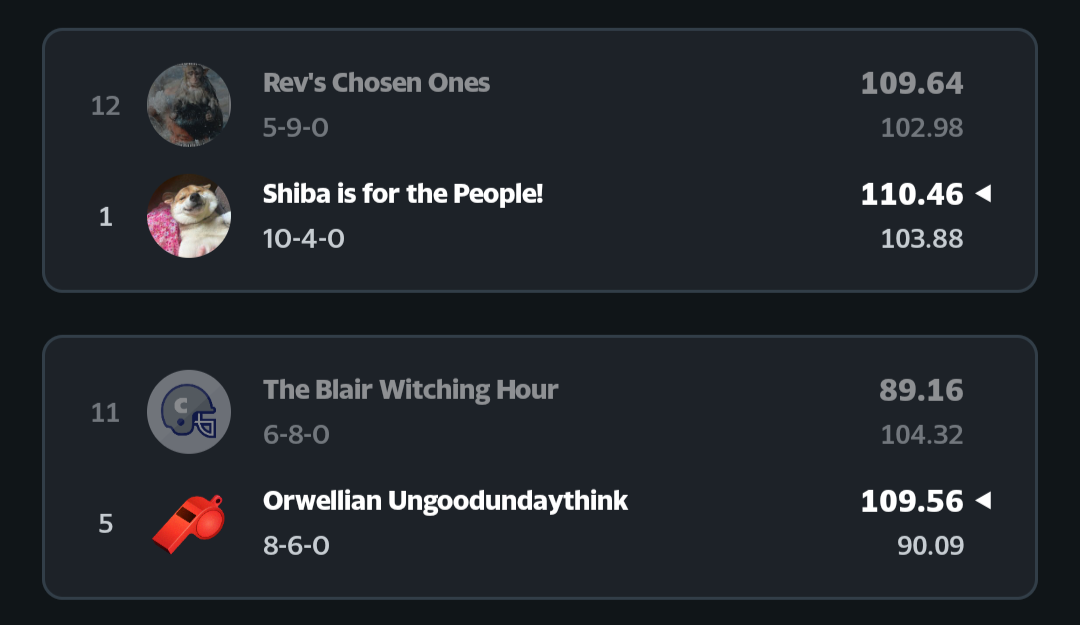Viewport: 1080px width, 625px height.
Task: Click the 102.98 projected points
Action: click(921, 128)
